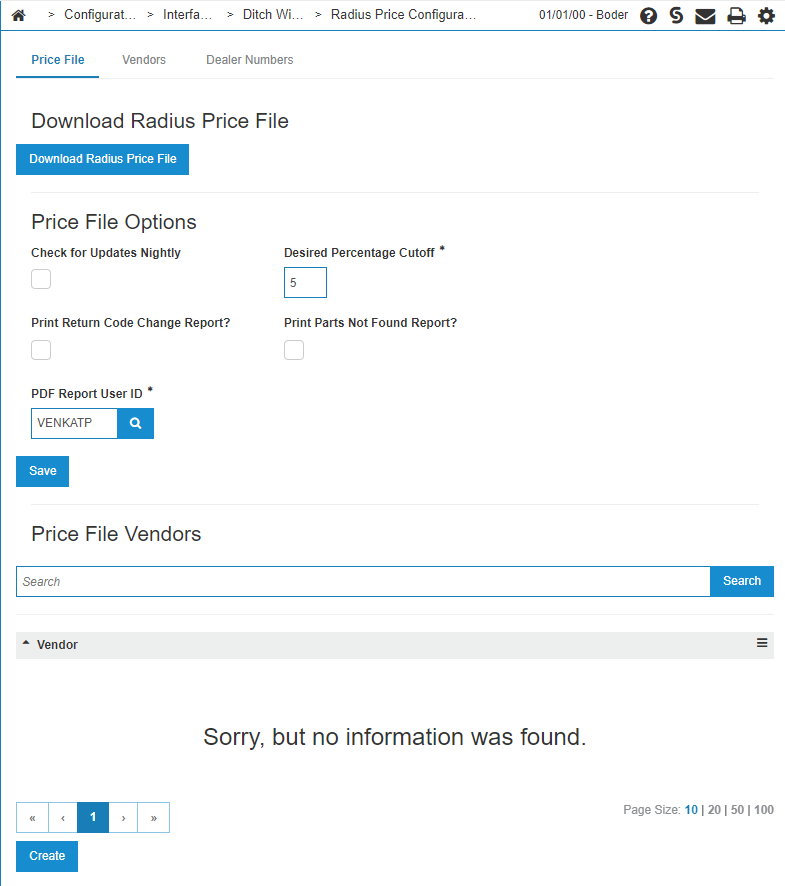Viewport: 785px width, 886px height.
Task: Open the mail envelope icon
Action: click(705, 16)
